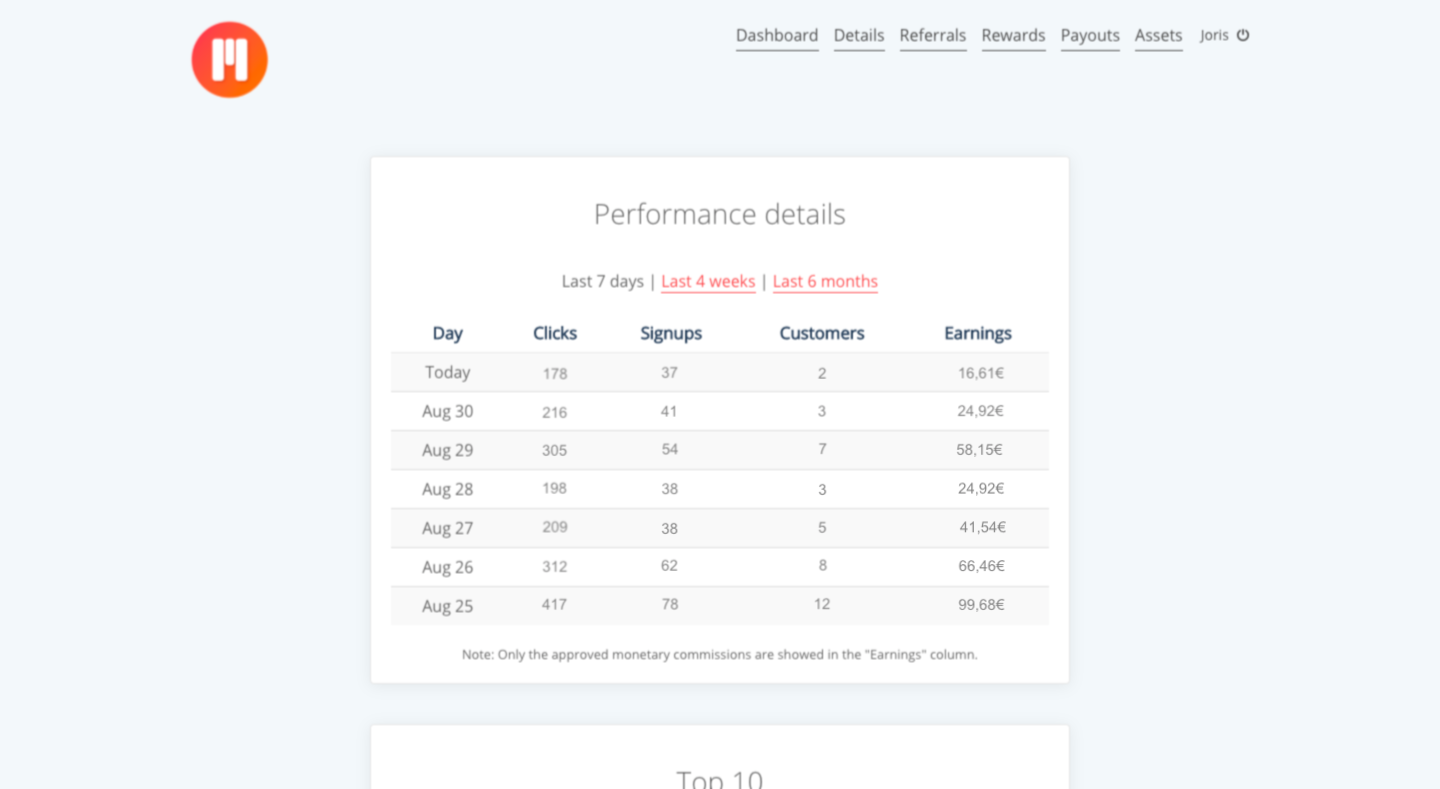Go to the Details nav item
Screen dimensions: 1440x789
(x=859, y=36)
